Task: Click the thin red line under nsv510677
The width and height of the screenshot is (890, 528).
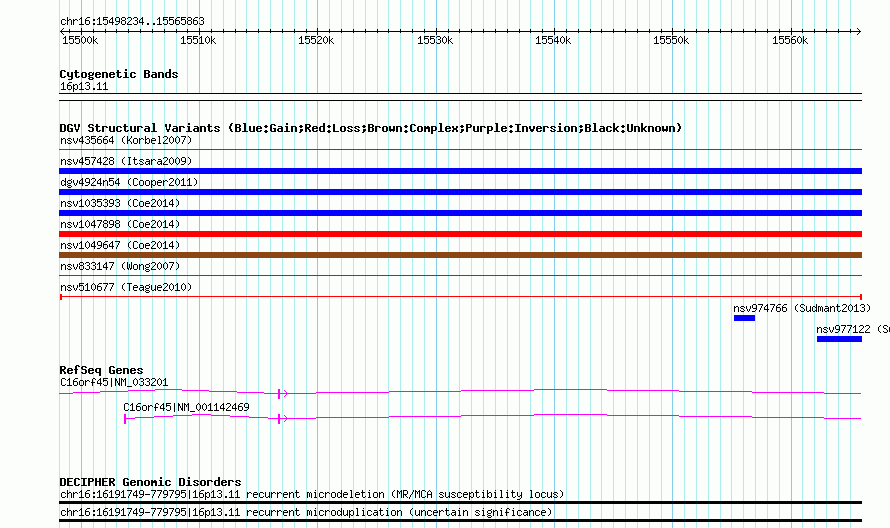Action: 460,296
